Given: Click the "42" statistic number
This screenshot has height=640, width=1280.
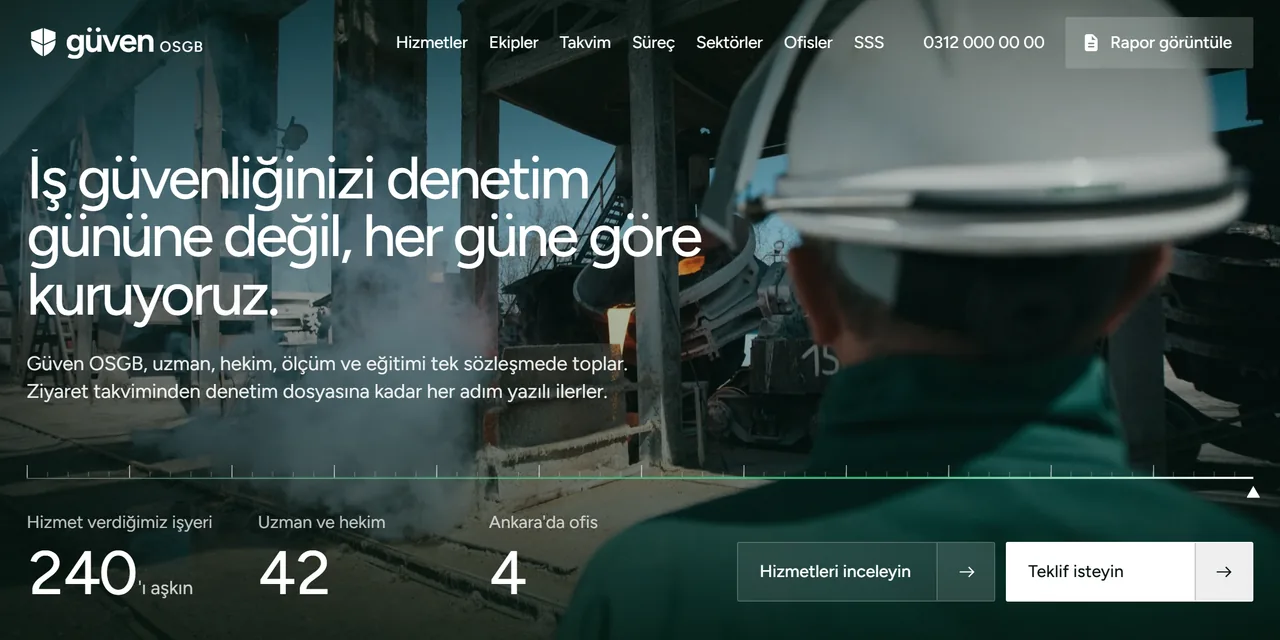Looking at the screenshot, I should point(294,573).
